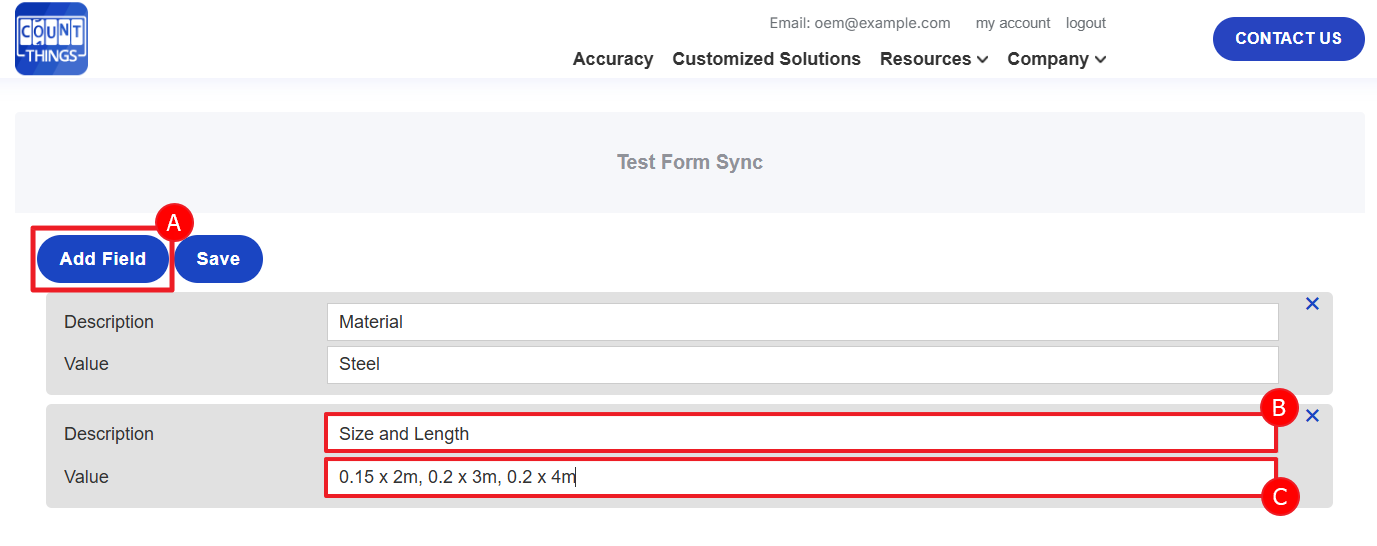Open the Company dropdown menu

tap(1056, 59)
